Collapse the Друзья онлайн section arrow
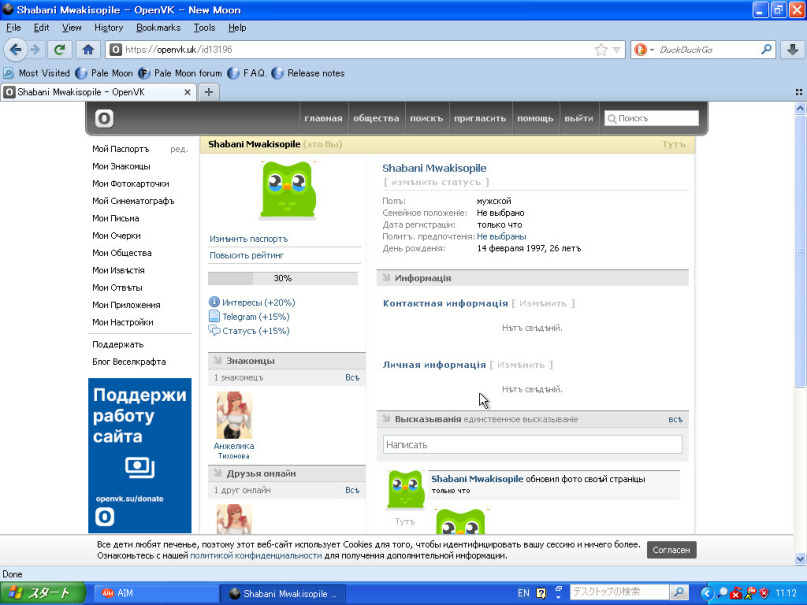This screenshot has width=807, height=605. click(x=218, y=473)
